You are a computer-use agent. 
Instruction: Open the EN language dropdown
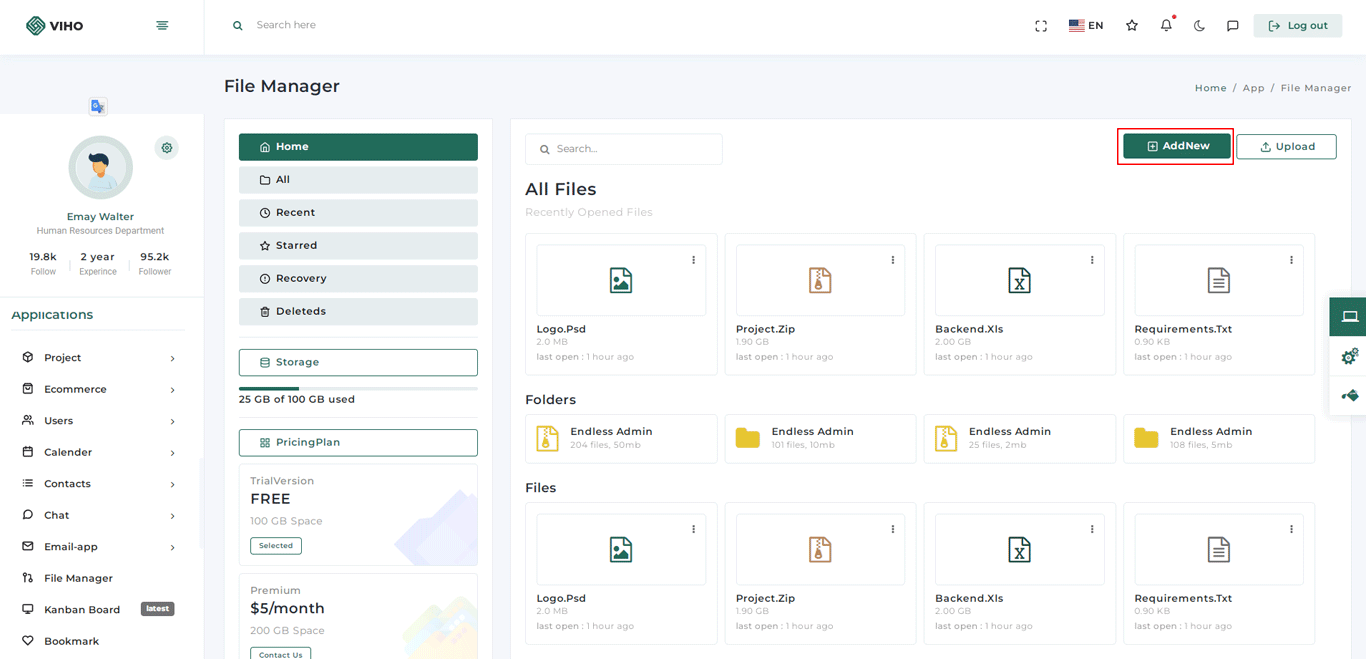tap(1086, 26)
